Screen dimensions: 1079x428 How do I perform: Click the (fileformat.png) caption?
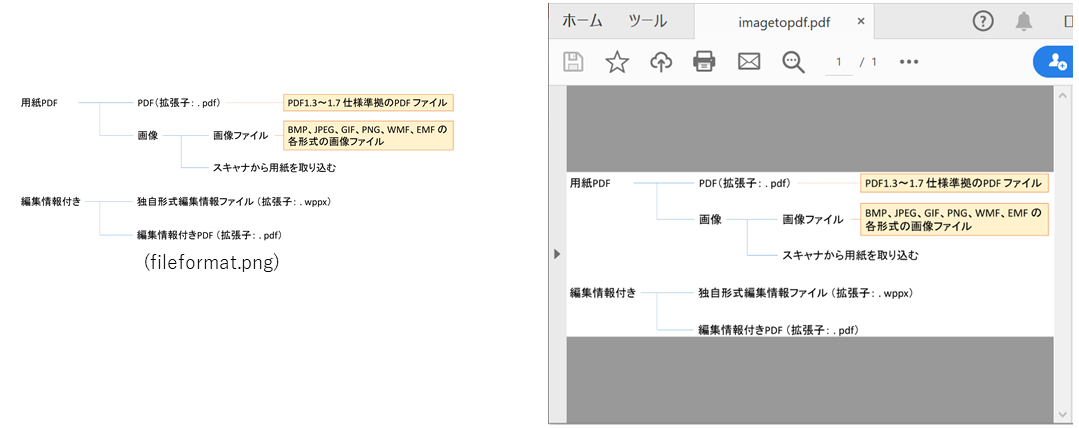pyautogui.click(x=211, y=263)
